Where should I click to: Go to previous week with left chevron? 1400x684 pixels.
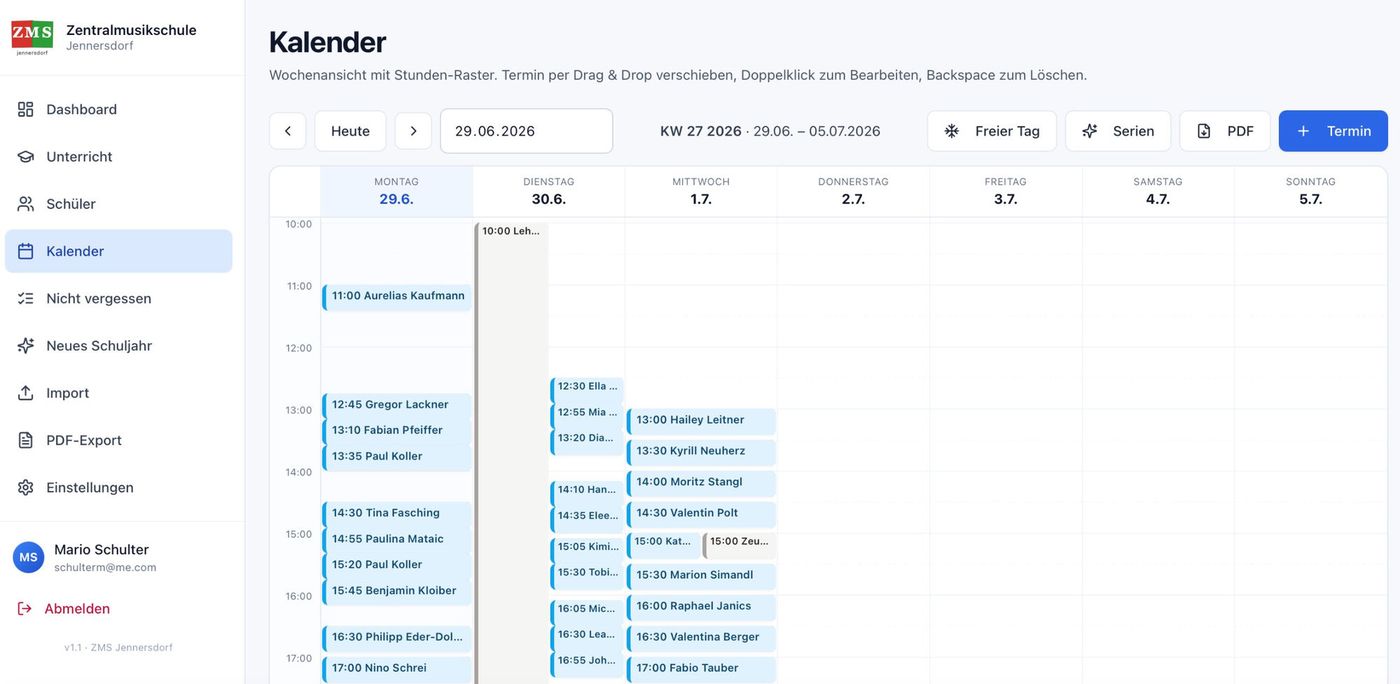point(288,131)
